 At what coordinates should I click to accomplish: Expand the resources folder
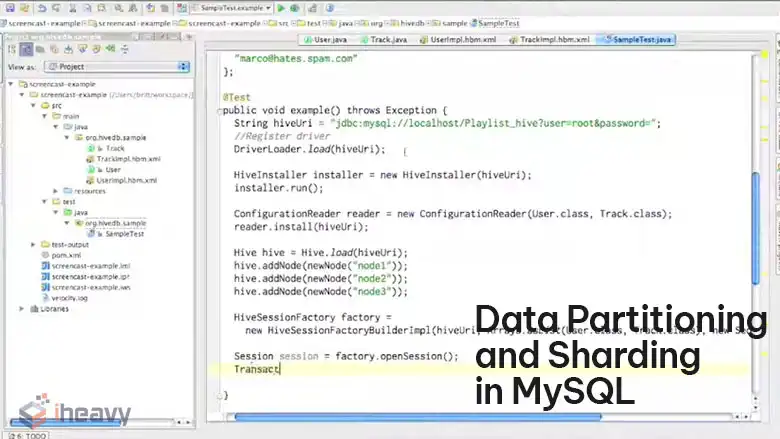(x=55, y=191)
